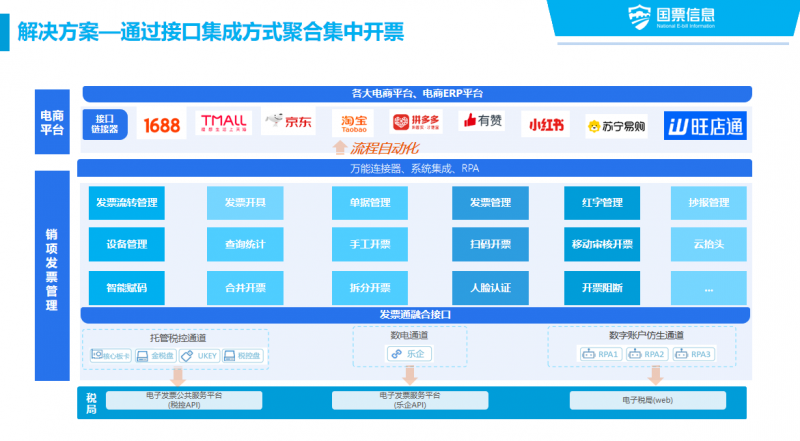
Task: Click the 1688 platform logo
Action: point(161,125)
